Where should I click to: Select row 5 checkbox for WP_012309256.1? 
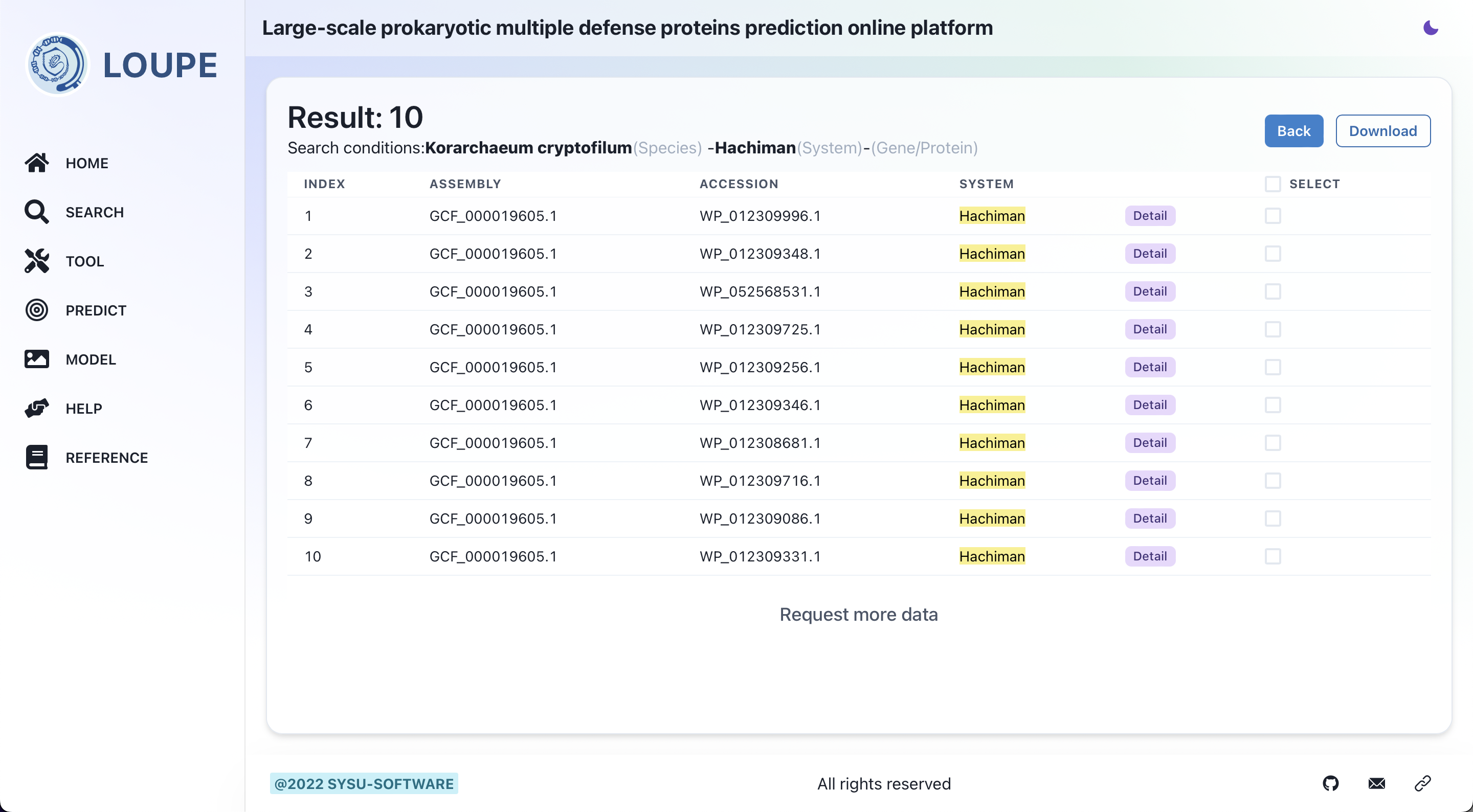(x=1273, y=367)
